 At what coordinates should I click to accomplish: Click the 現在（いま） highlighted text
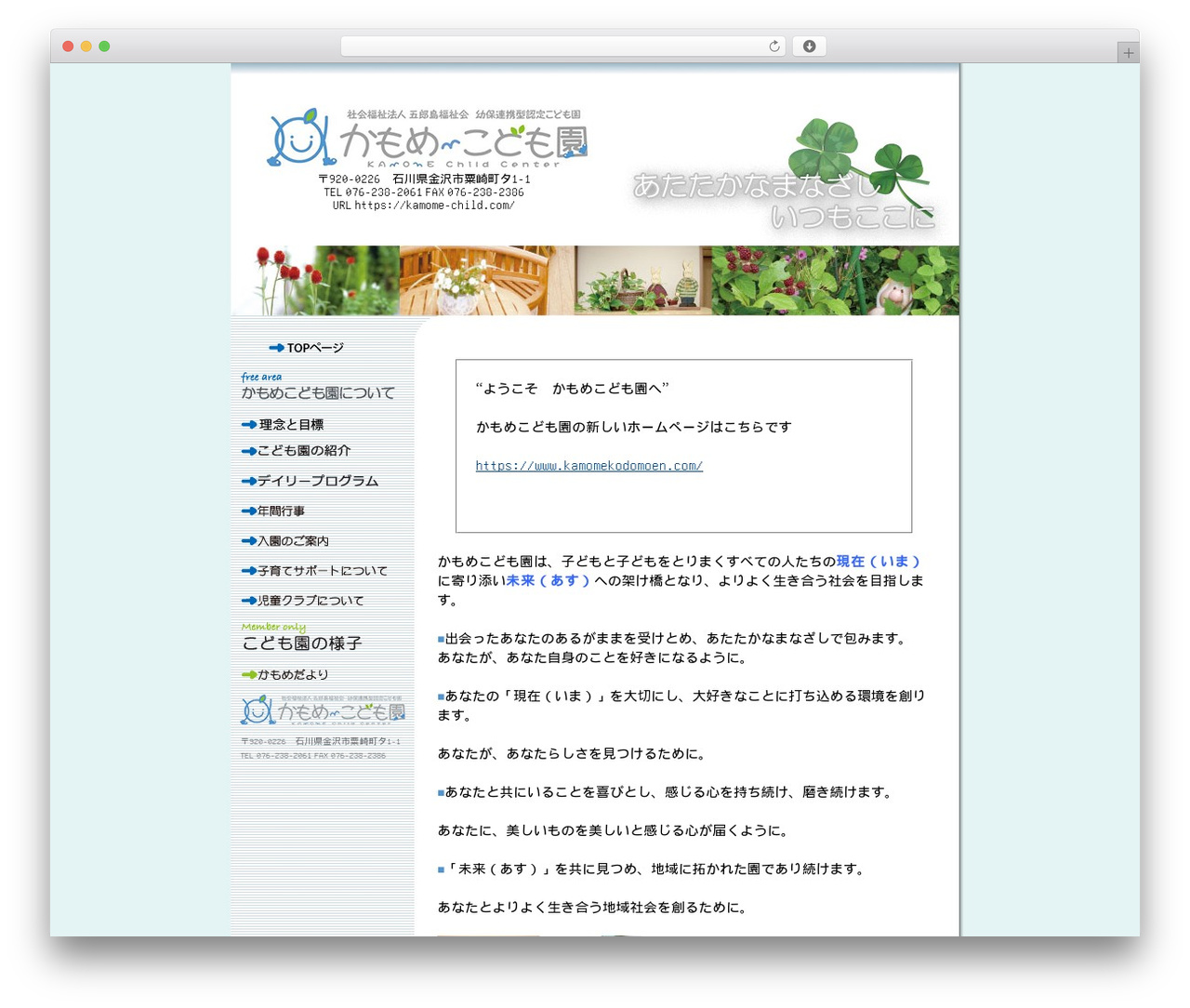[879, 561]
